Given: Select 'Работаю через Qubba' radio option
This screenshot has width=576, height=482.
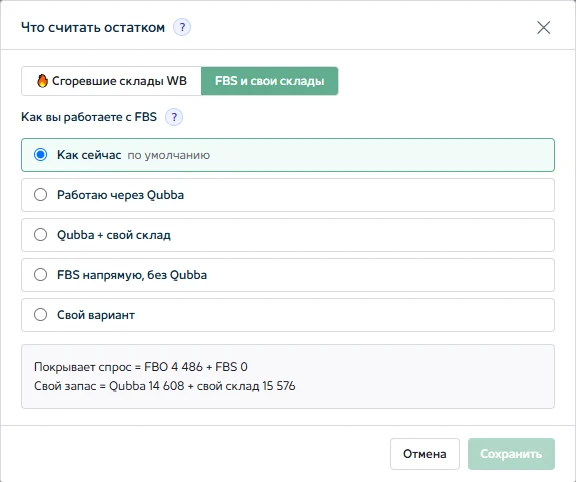Looking at the screenshot, I should tap(288, 195).
